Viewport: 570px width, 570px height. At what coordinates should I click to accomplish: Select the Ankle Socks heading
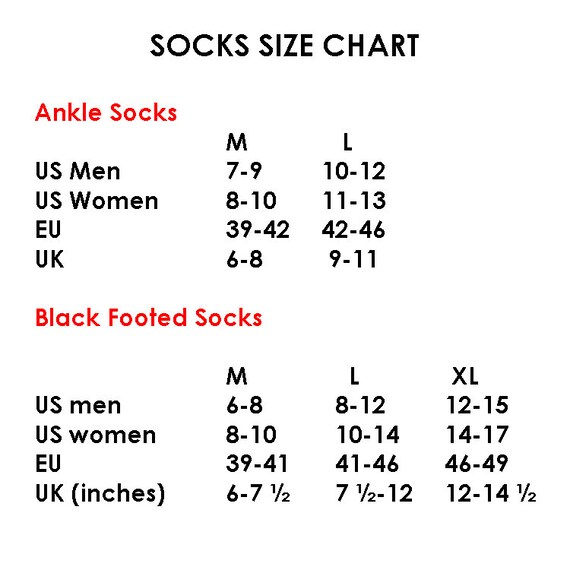(106, 112)
